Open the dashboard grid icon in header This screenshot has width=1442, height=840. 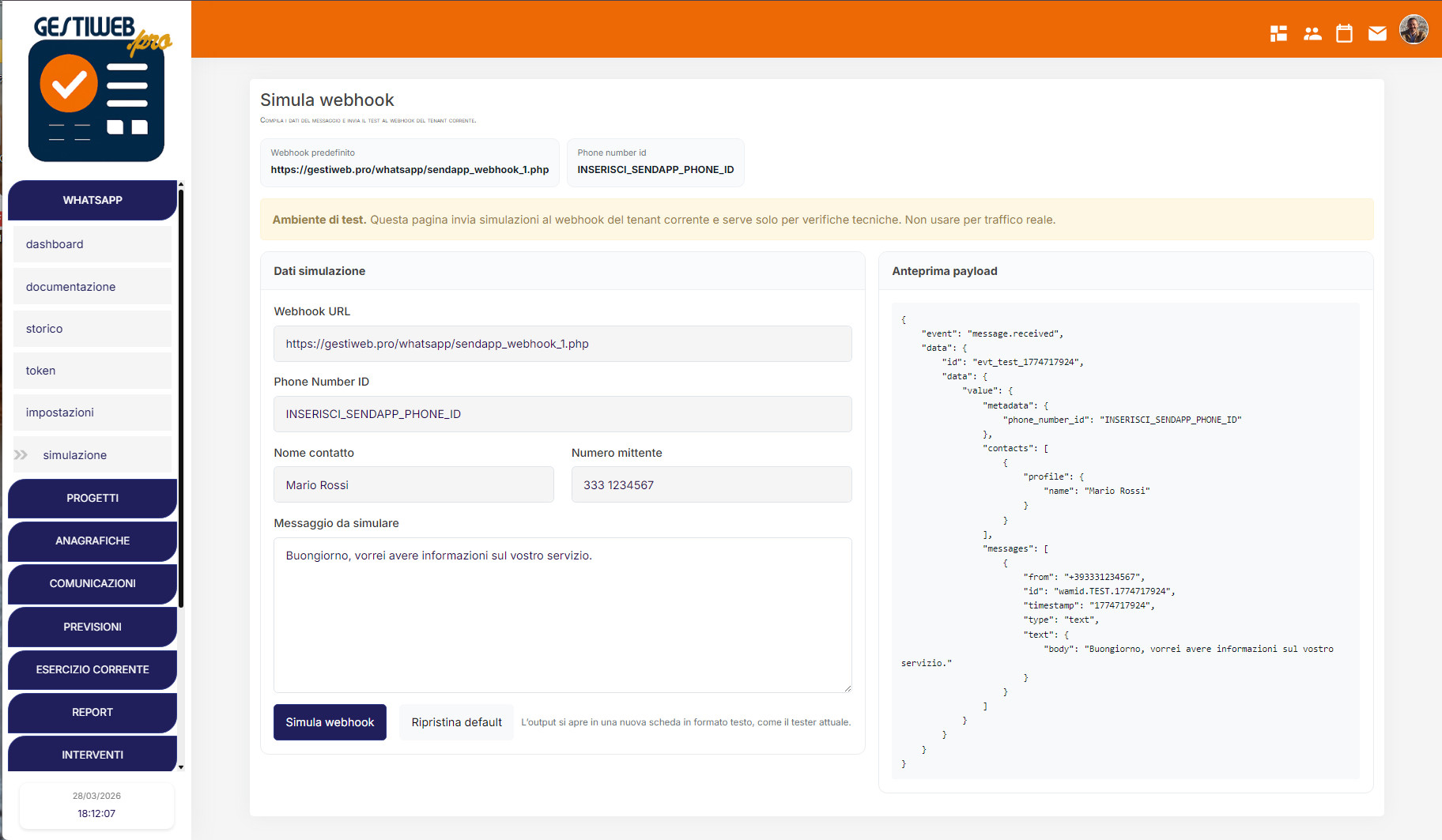pyautogui.click(x=1278, y=33)
